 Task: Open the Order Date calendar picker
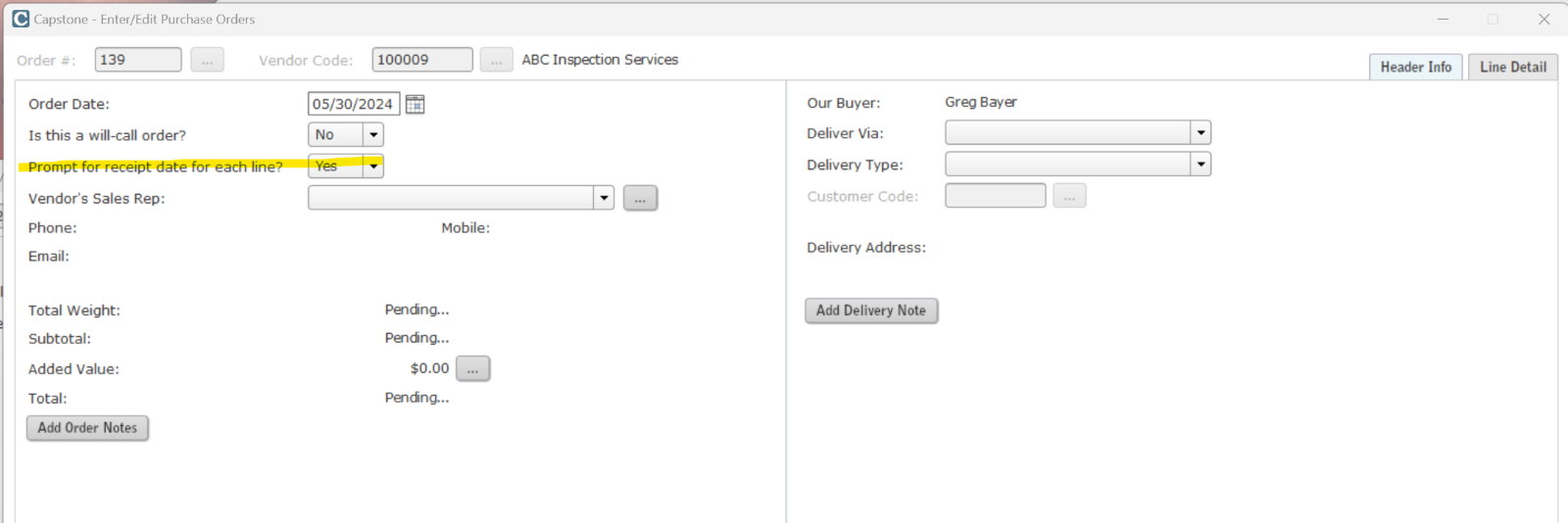point(415,104)
